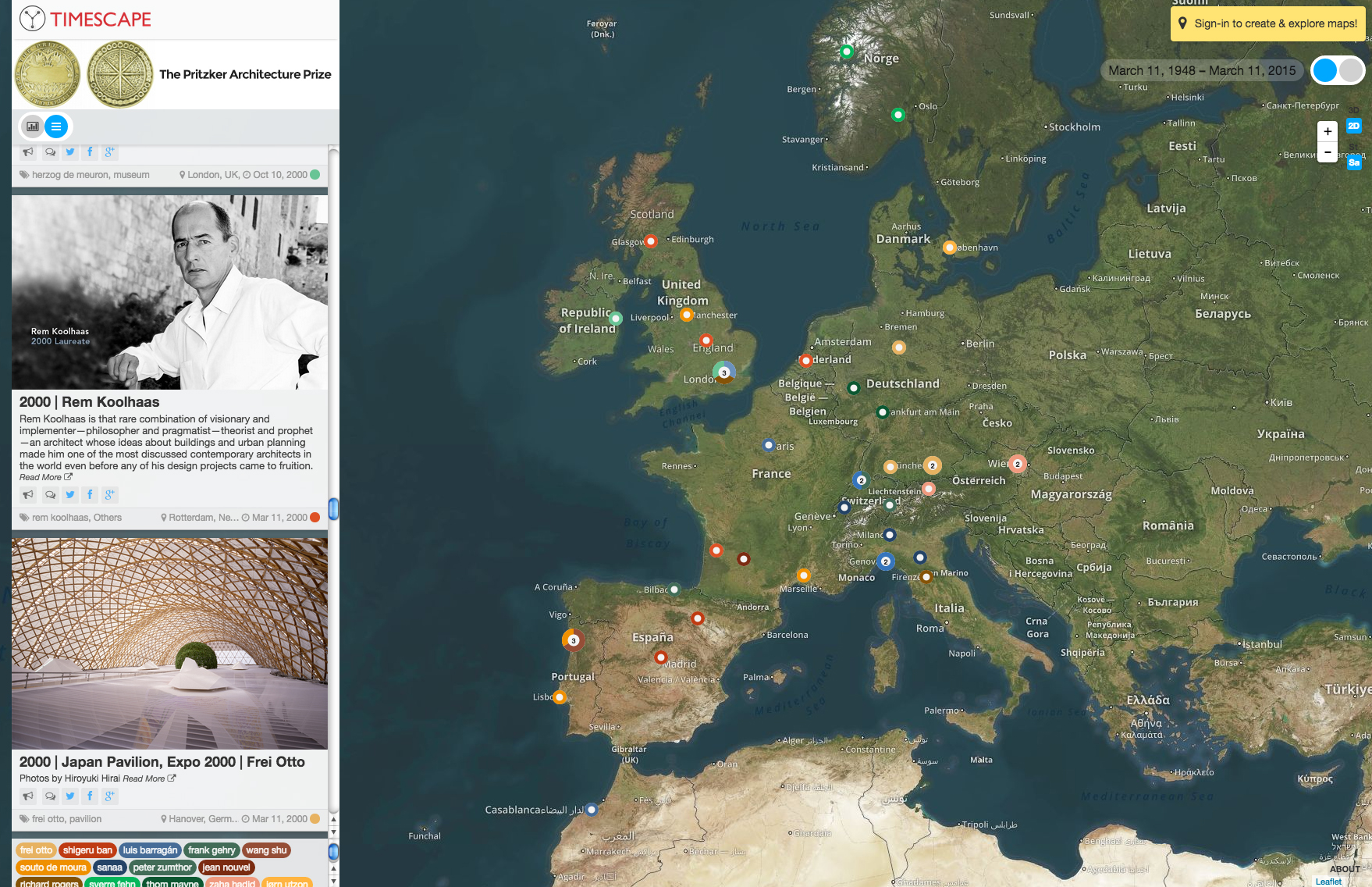Viewport: 1372px width, 887px height.
Task: Select the list view icon
Action: 56,126
